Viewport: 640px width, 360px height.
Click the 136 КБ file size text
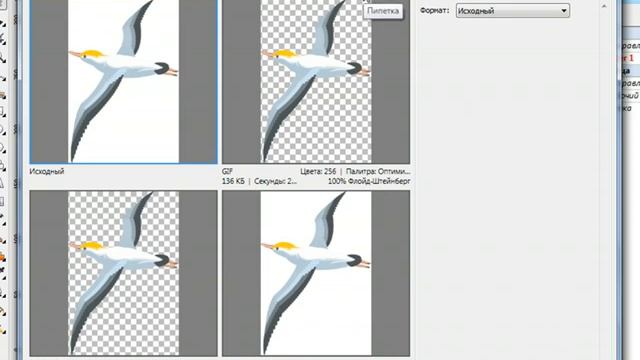pyautogui.click(x=233, y=181)
